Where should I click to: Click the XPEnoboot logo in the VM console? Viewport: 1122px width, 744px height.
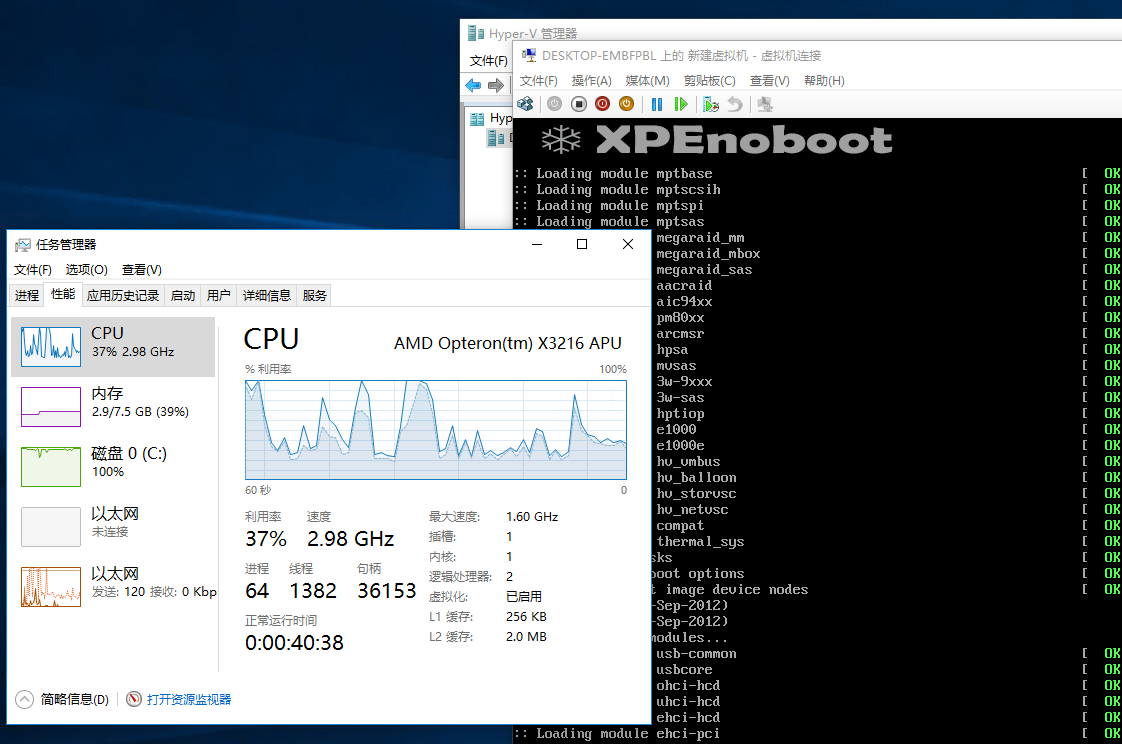click(x=716, y=140)
